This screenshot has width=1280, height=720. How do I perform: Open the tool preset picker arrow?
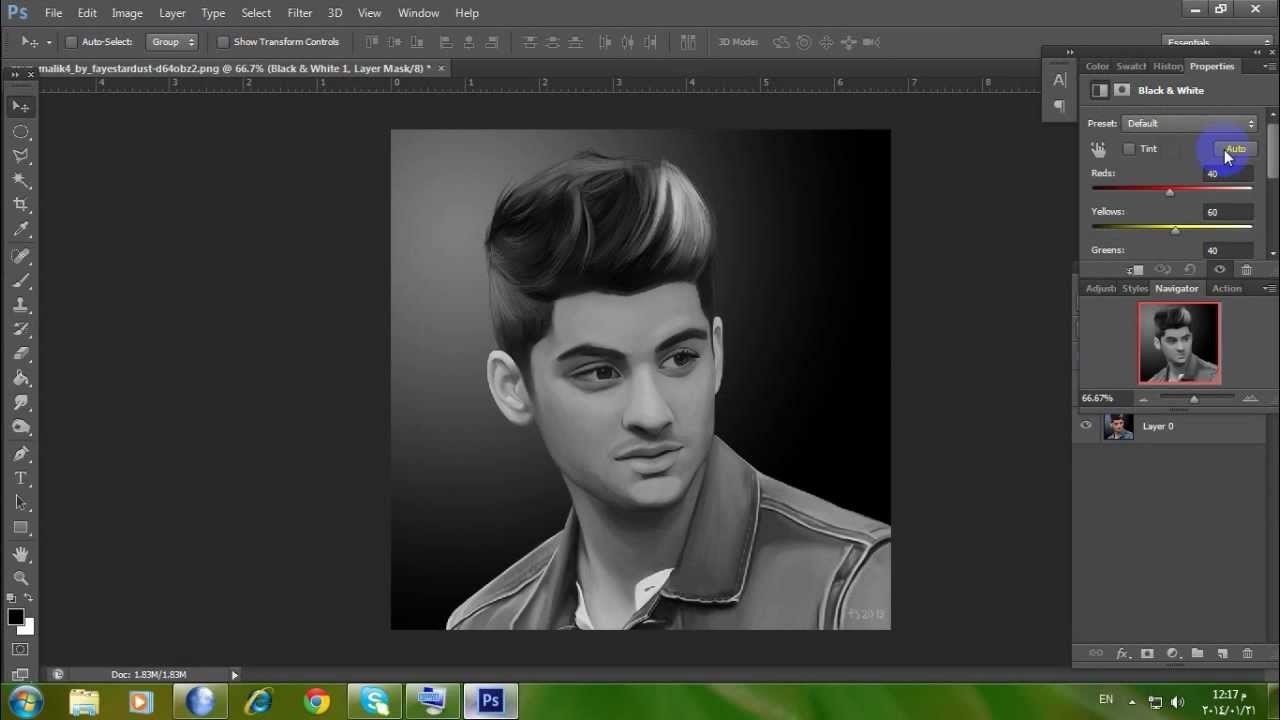48,42
